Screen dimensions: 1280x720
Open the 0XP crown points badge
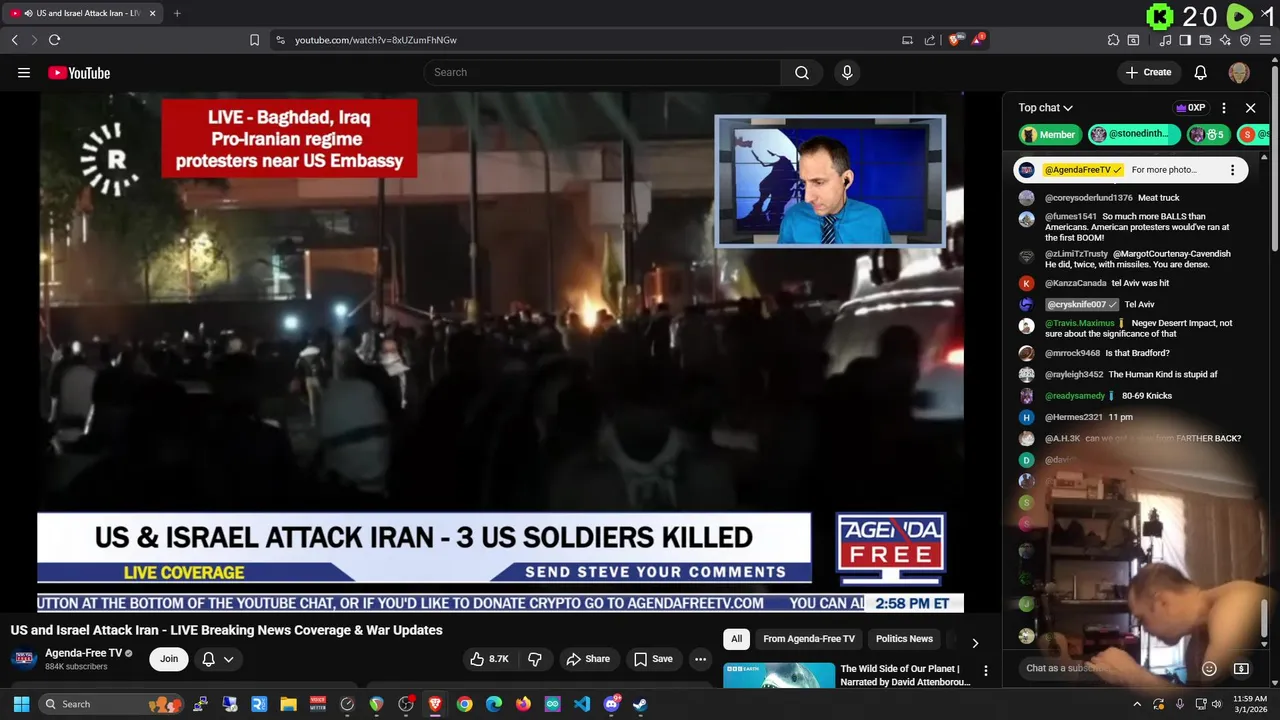pyautogui.click(x=1190, y=108)
